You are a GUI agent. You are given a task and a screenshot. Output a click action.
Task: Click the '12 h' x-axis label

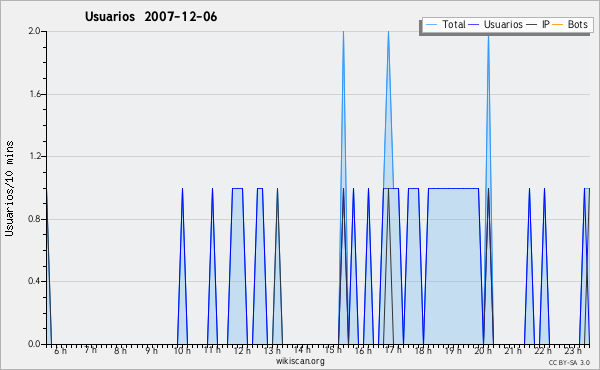click(242, 351)
